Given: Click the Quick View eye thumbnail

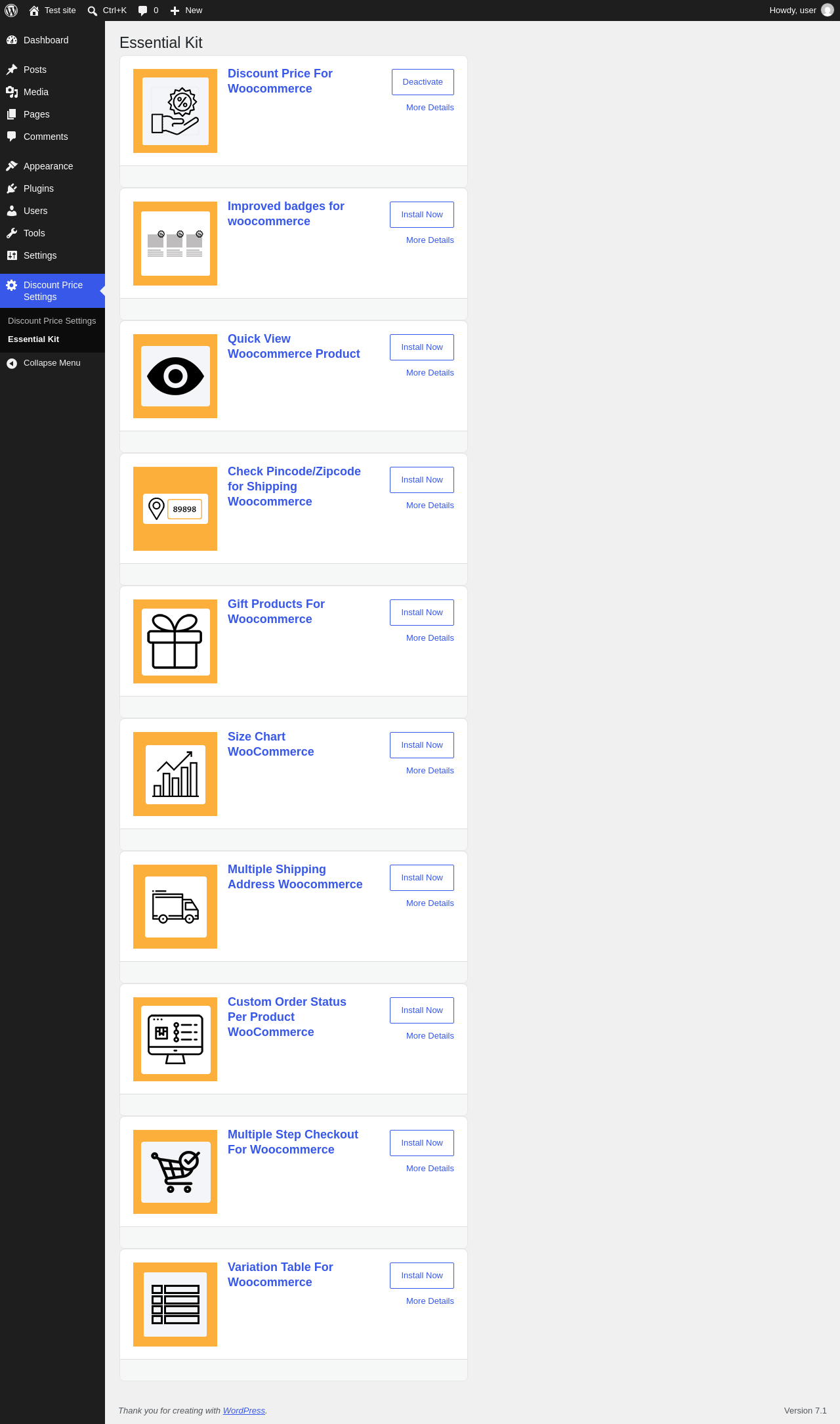Looking at the screenshot, I should point(175,376).
